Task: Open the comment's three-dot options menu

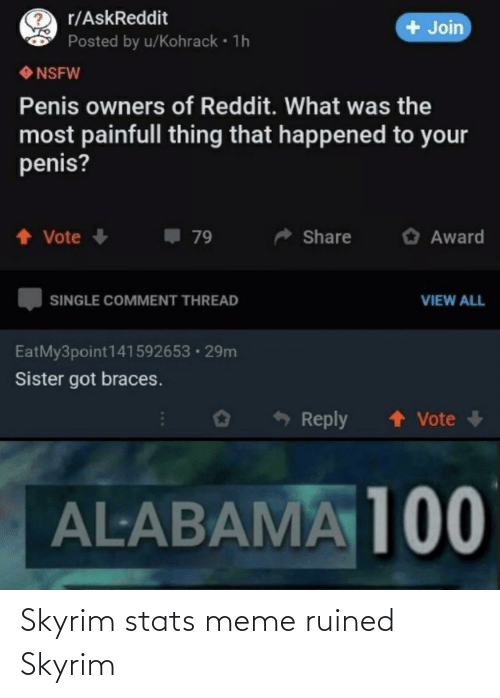Action: pos(163,419)
